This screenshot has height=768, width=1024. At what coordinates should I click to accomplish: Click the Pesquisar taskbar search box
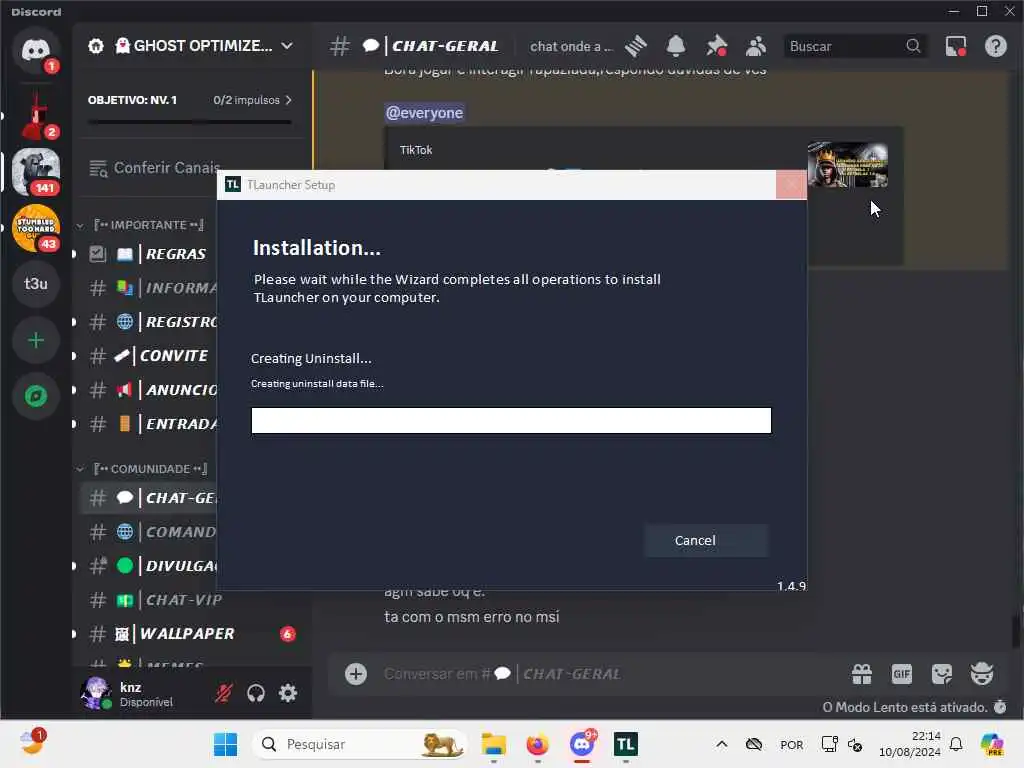361,744
